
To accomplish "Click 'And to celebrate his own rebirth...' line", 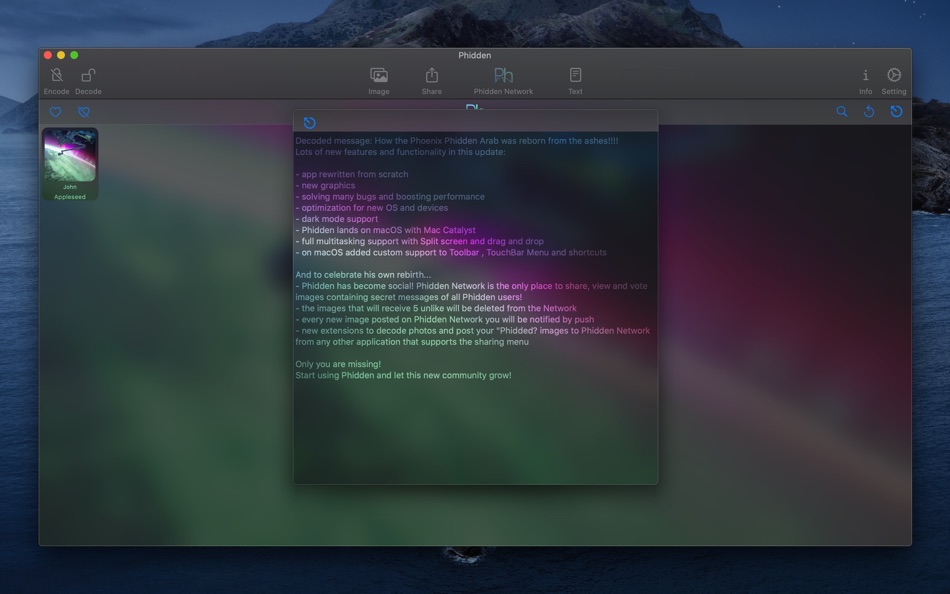I will pos(363,275).
